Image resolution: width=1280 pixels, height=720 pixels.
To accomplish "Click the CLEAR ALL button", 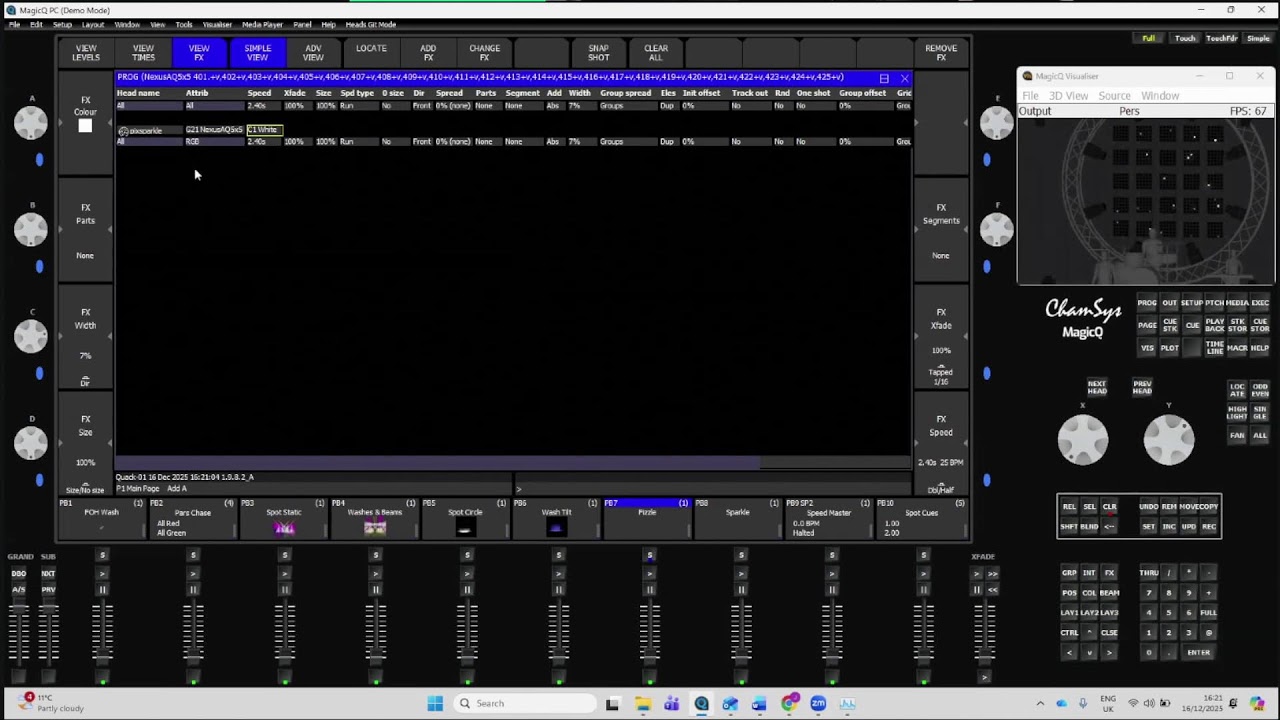I will [656, 53].
